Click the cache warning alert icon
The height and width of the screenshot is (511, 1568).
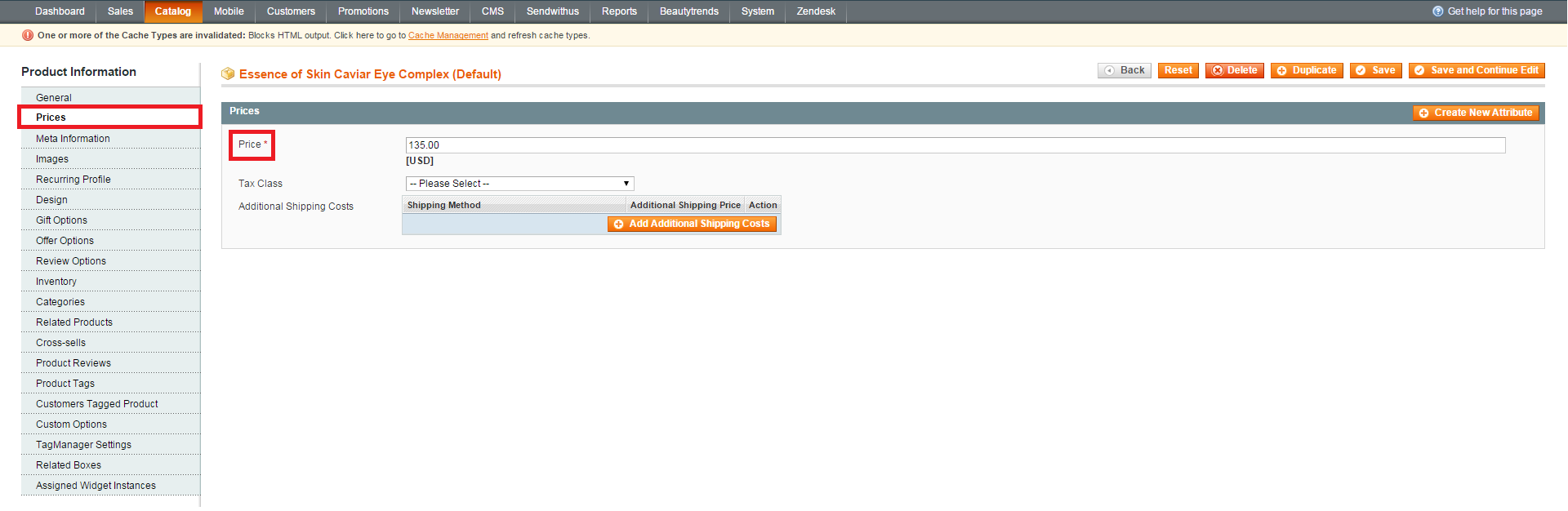28,35
